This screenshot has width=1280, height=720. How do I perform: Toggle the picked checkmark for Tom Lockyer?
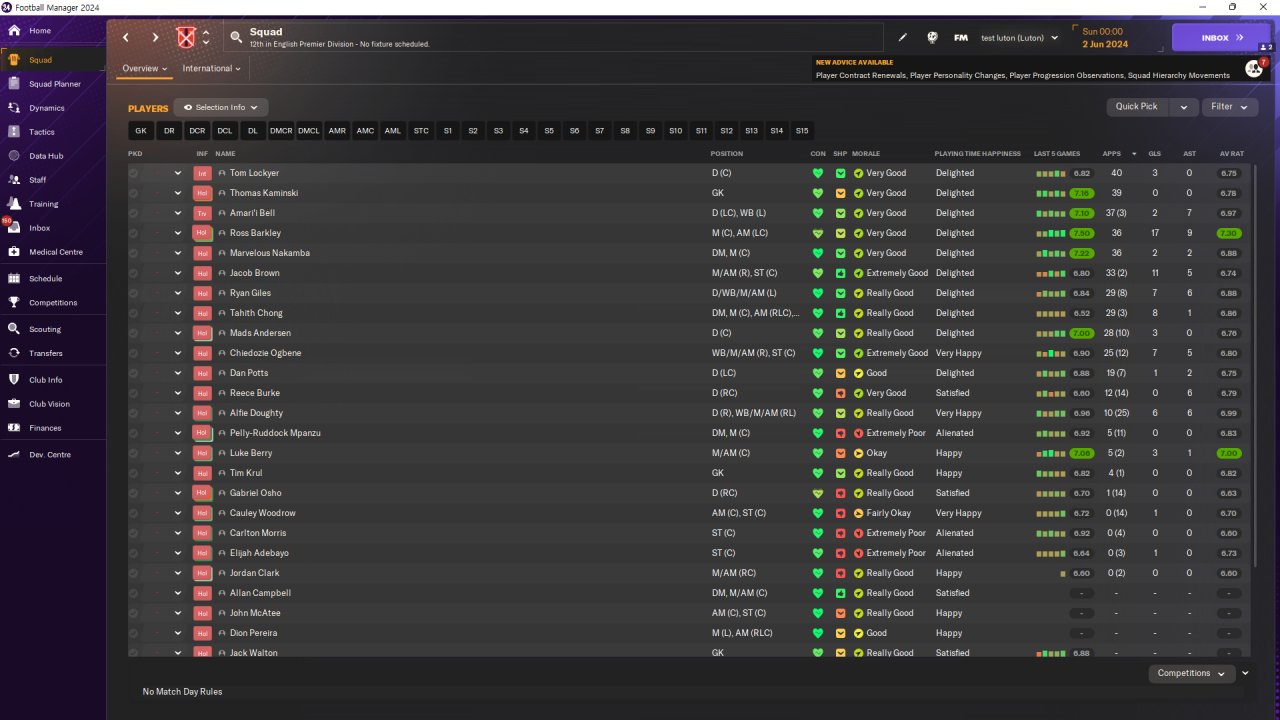(x=133, y=173)
